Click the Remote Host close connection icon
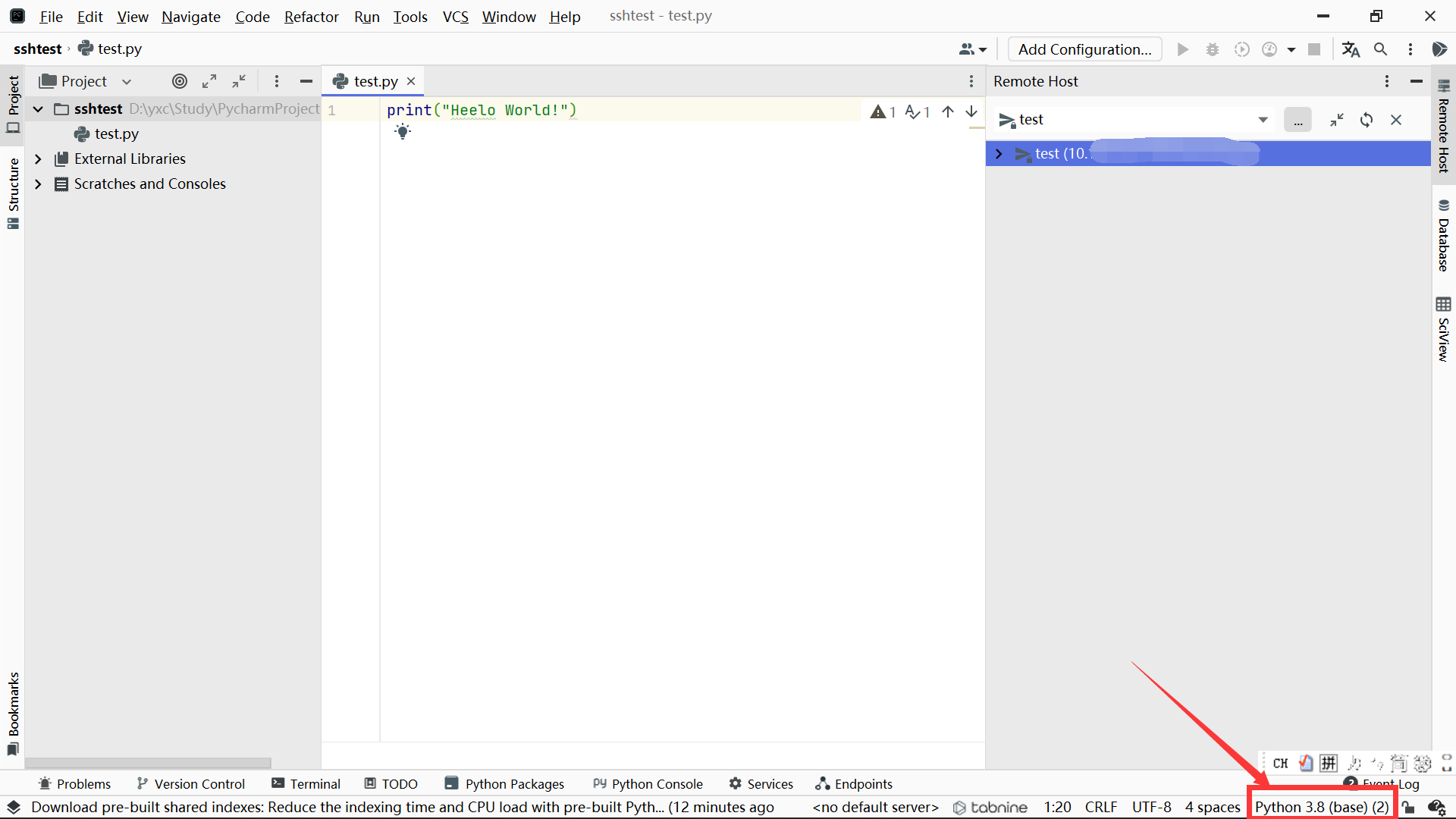 1396,119
